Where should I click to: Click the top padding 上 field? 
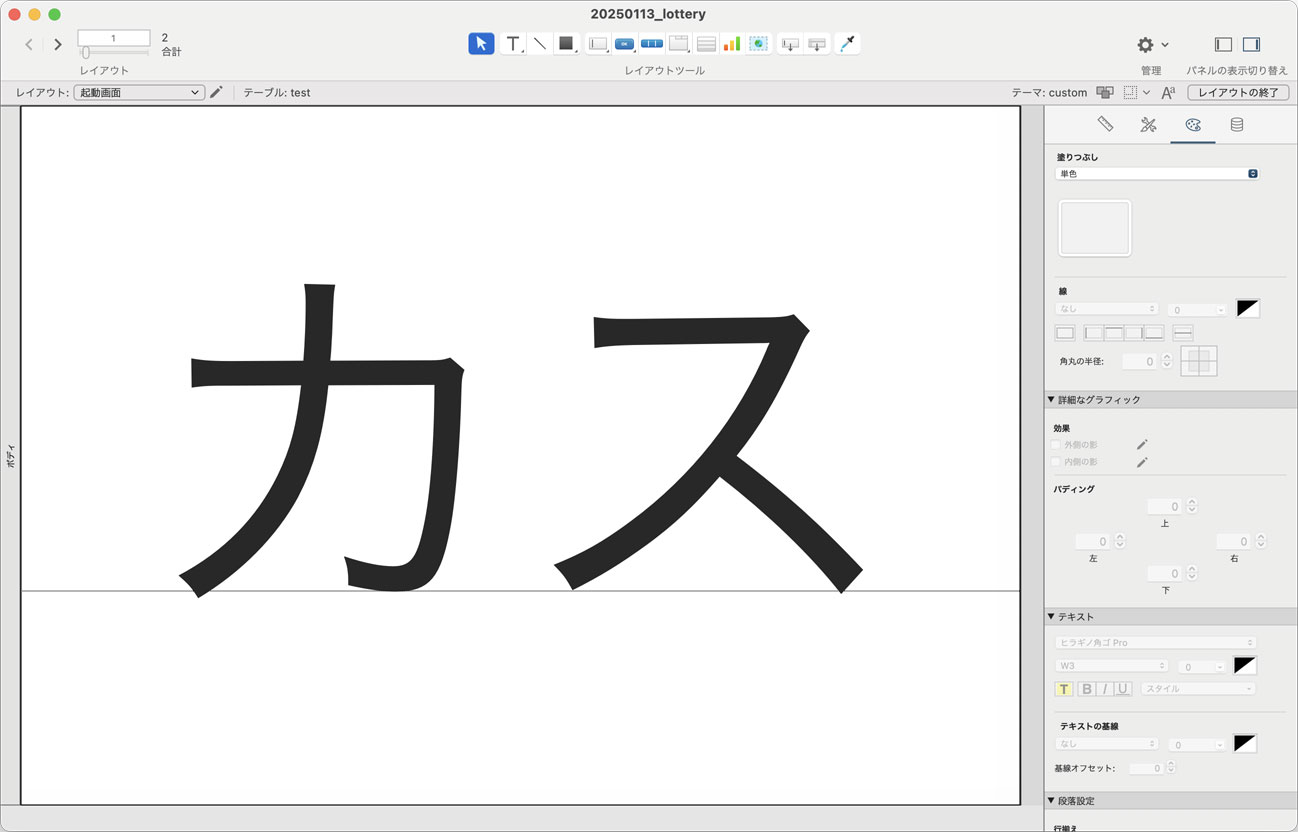pos(1165,507)
